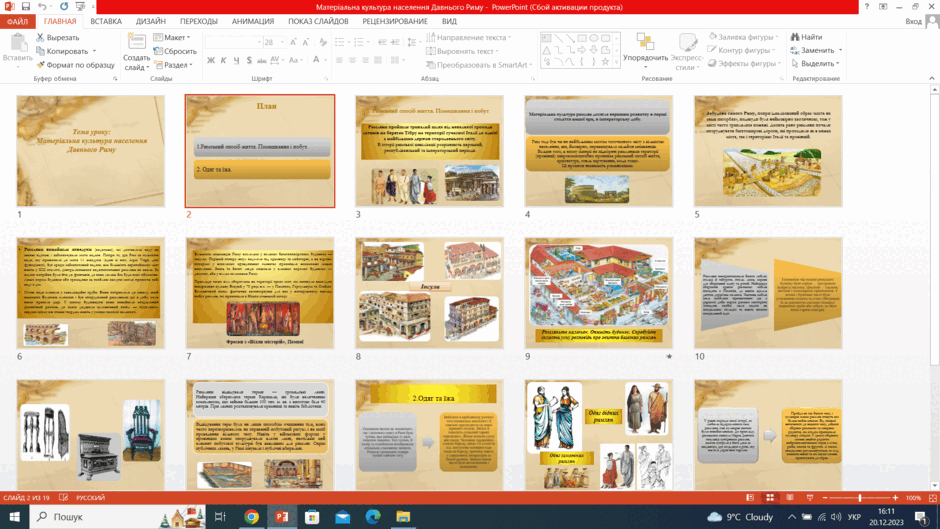Adjust the zoom slider handle

(x=860, y=498)
